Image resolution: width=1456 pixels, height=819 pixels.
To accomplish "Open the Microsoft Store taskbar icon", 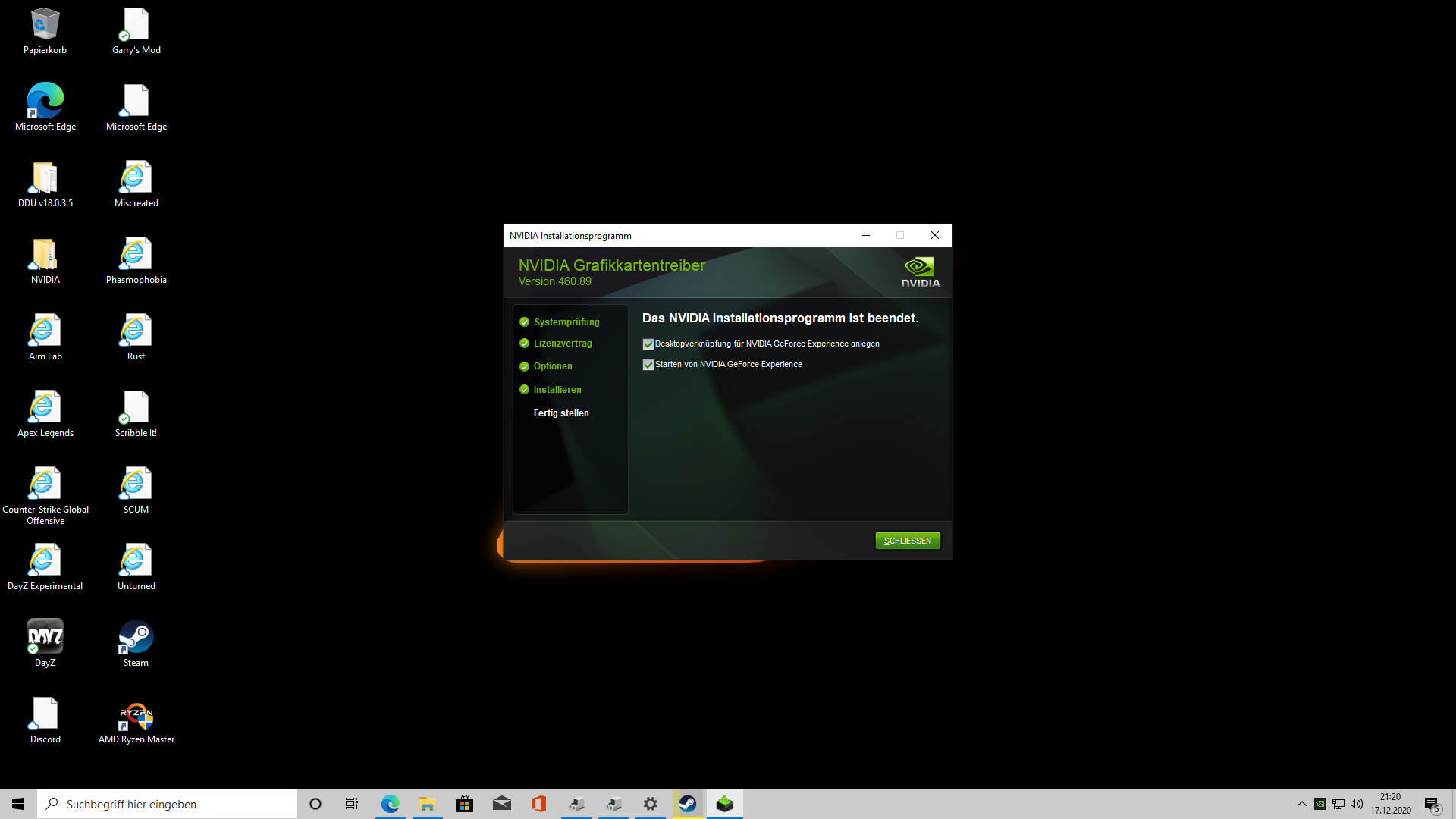I will [x=464, y=804].
